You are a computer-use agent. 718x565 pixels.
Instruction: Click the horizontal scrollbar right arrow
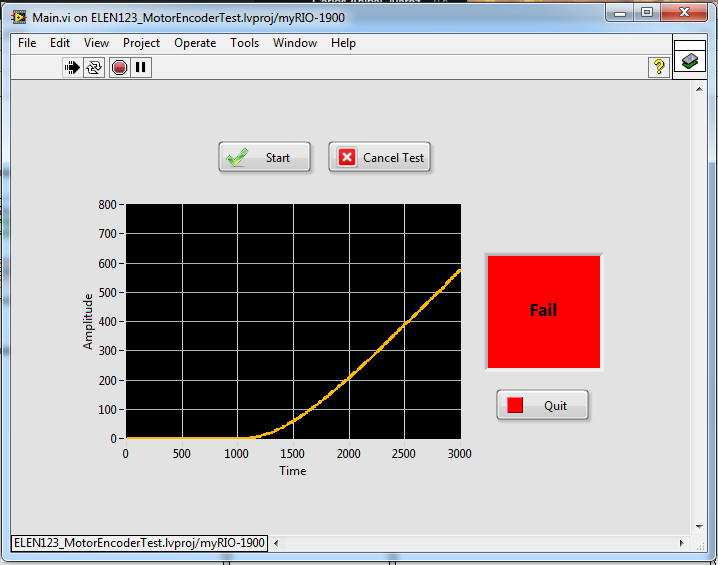point(681,543)
